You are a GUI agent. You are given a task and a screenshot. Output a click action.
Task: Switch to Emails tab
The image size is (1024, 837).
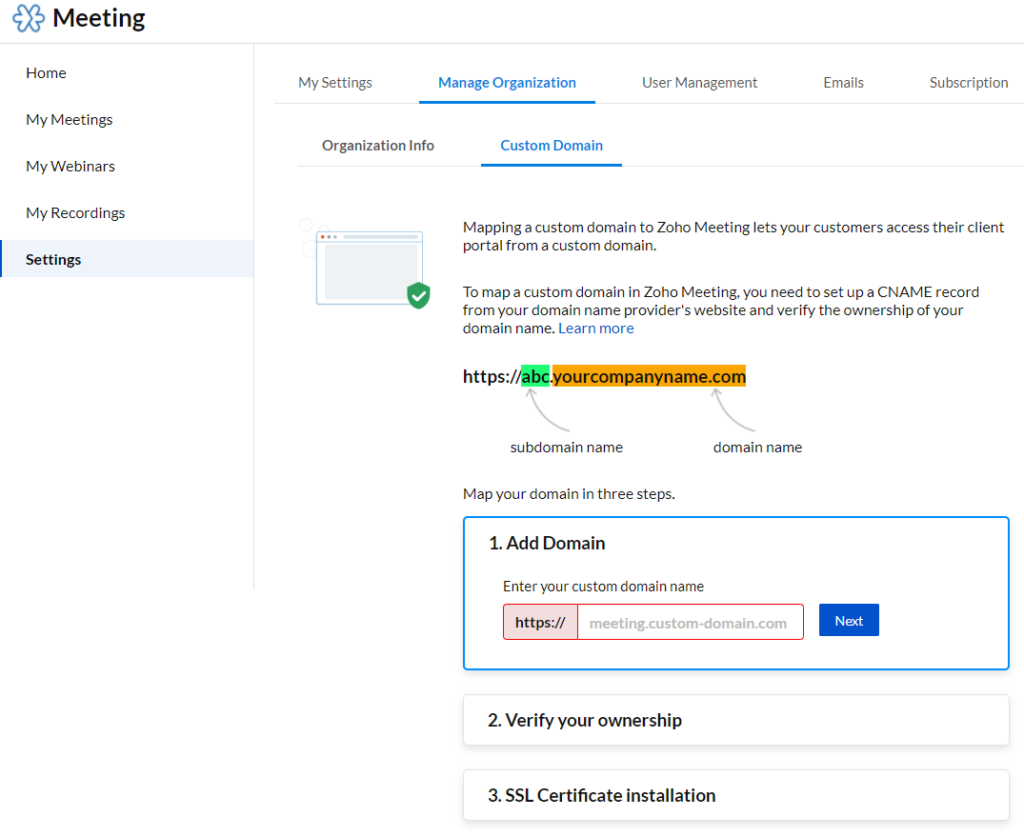[x=843, y=82]
